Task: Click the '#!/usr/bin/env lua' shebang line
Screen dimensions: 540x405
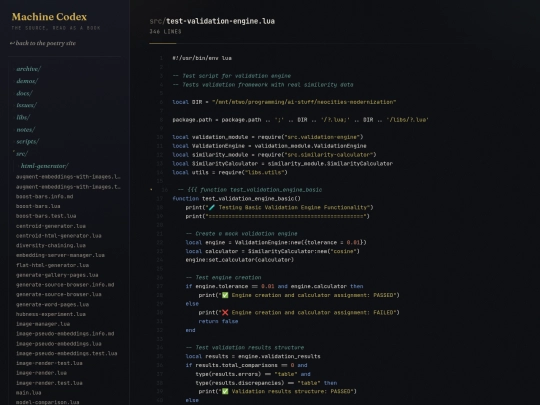Action: [x=202, y=58]
